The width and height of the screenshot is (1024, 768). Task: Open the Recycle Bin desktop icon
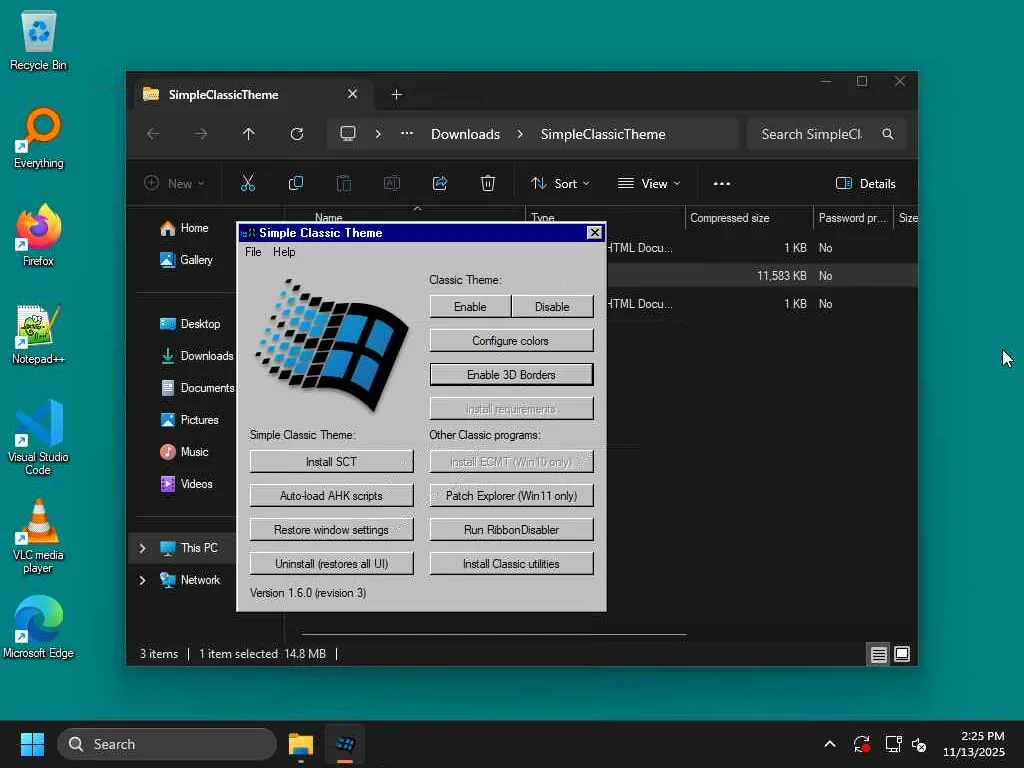click(39, 40)
